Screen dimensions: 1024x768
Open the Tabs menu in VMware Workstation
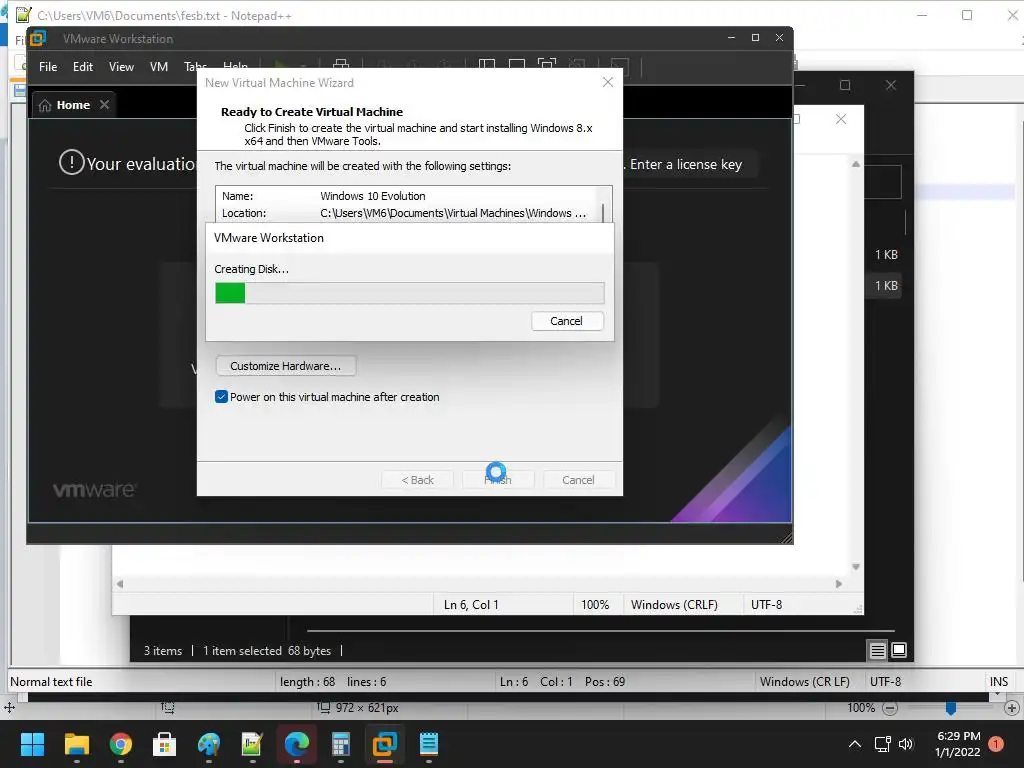(x=195, y=67)
